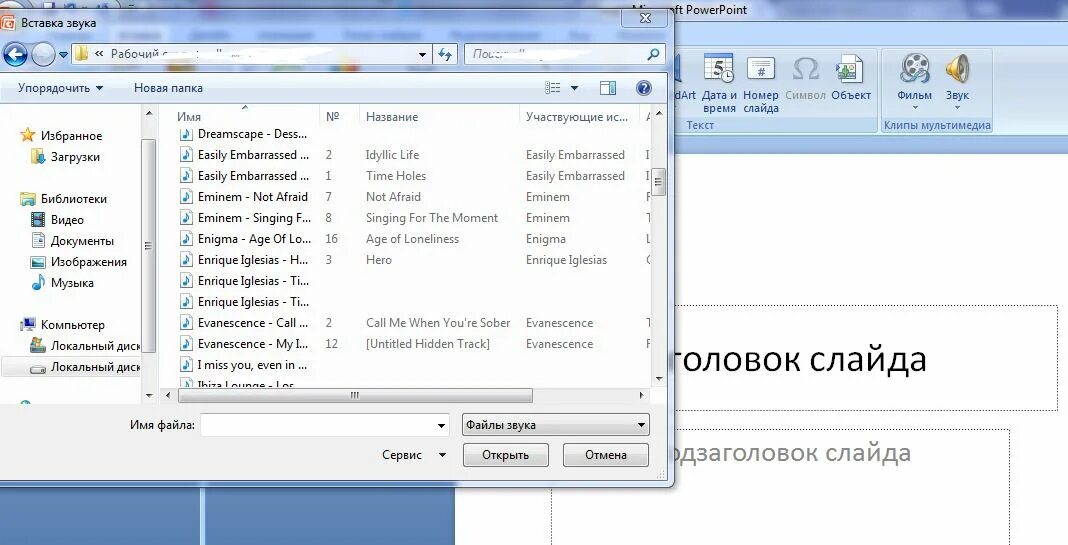Open the Изображения library
The image size is (1068, 545).
(89, 262)
